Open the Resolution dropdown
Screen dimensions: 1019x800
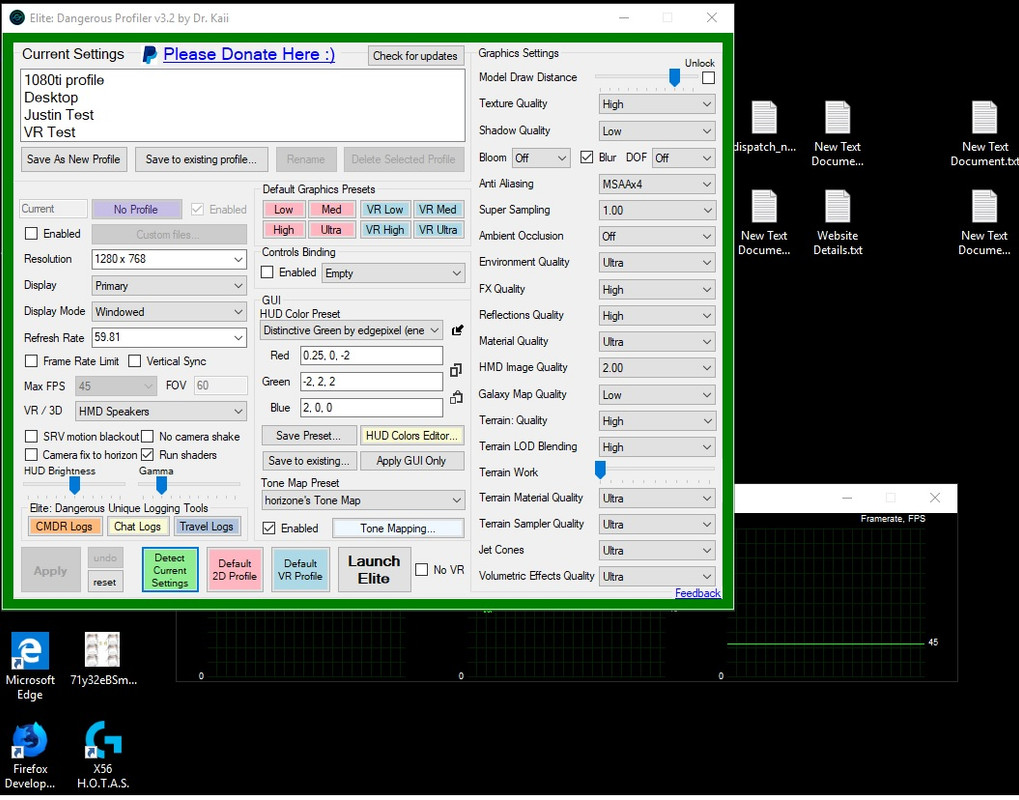(169, 259)
